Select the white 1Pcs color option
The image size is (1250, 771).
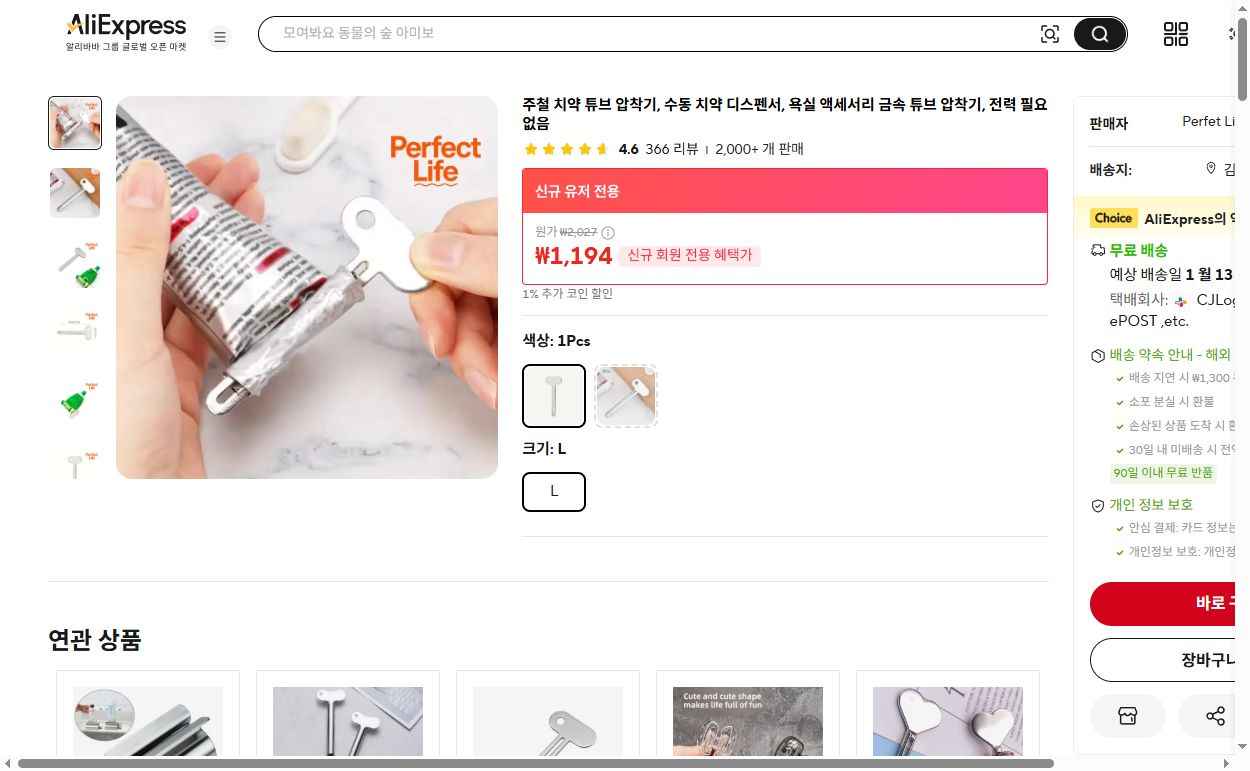coord(553,395)
